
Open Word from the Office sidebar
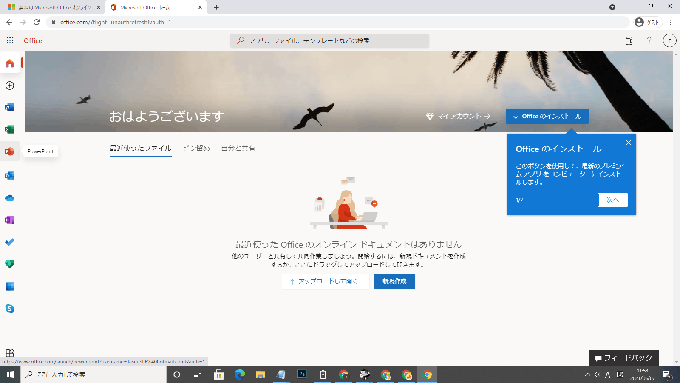tap(10, 107)
